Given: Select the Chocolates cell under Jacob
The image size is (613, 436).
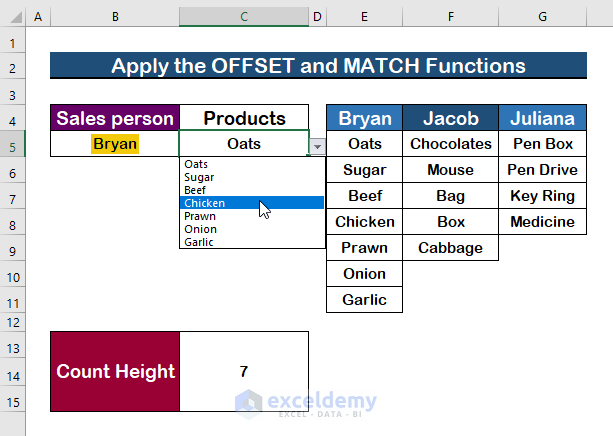Looking at the screenshot, I should [450, 144].
